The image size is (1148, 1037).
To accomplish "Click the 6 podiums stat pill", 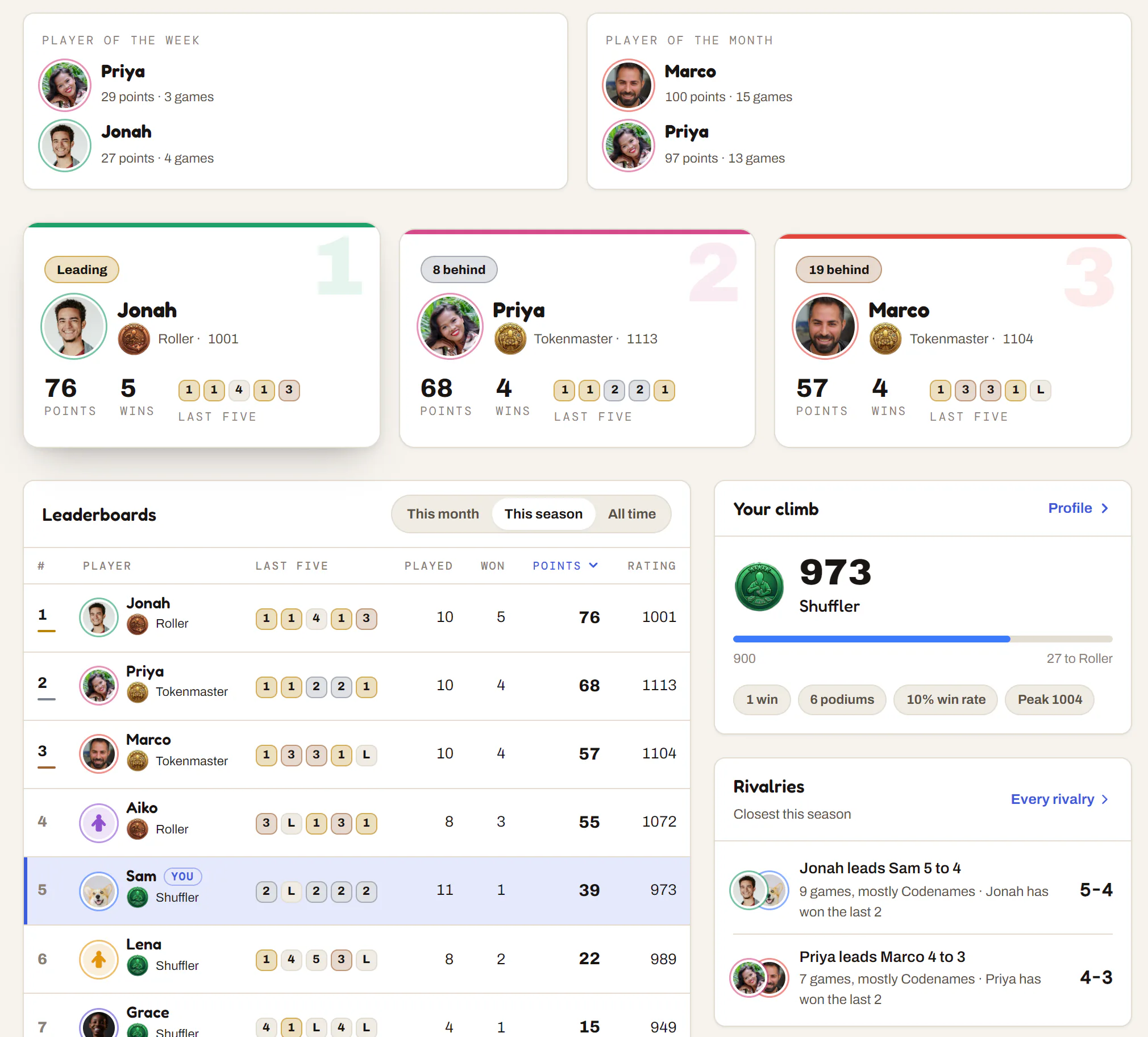I will (842, 700).
